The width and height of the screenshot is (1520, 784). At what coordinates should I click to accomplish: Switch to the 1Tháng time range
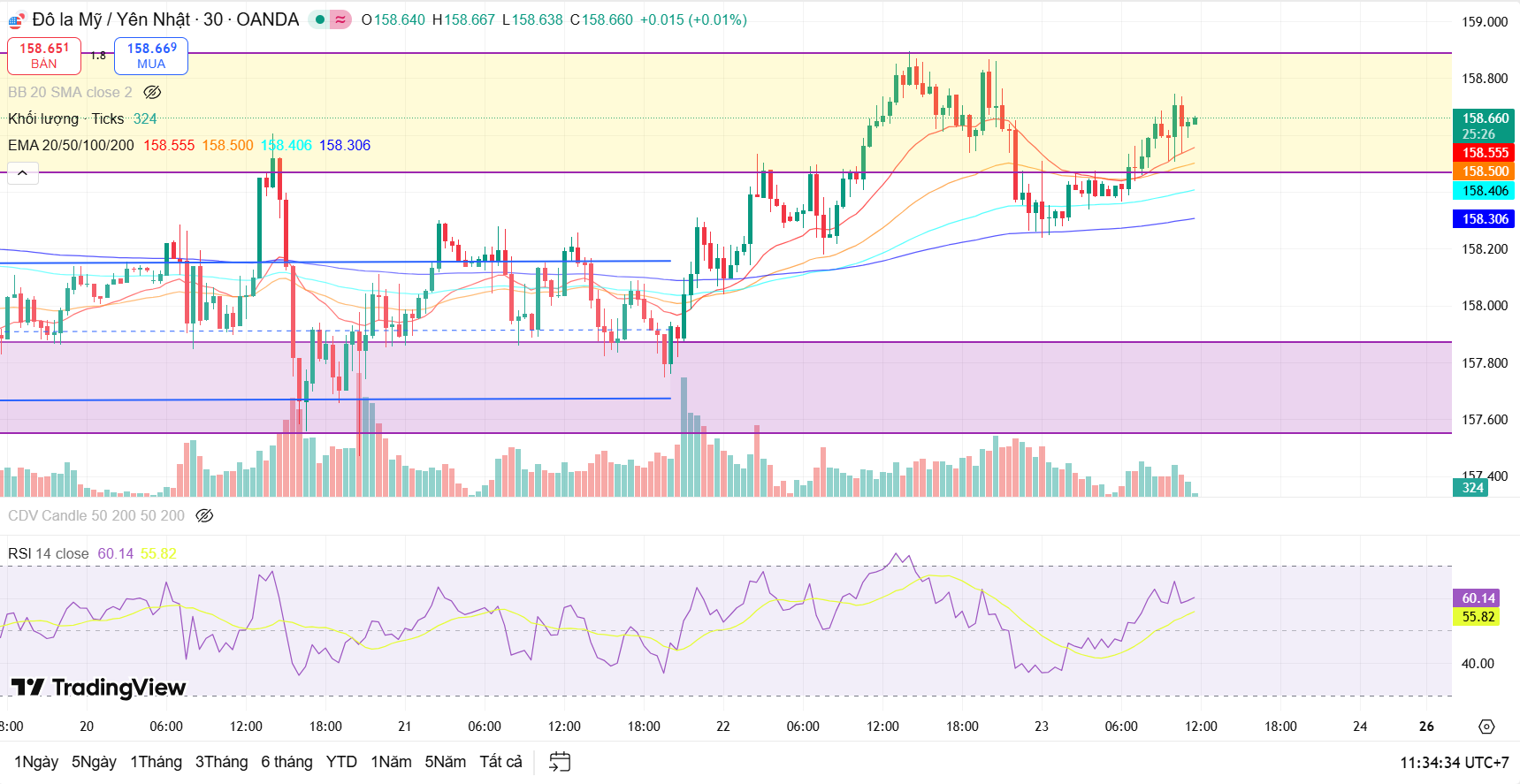click(x=156, y=762)
